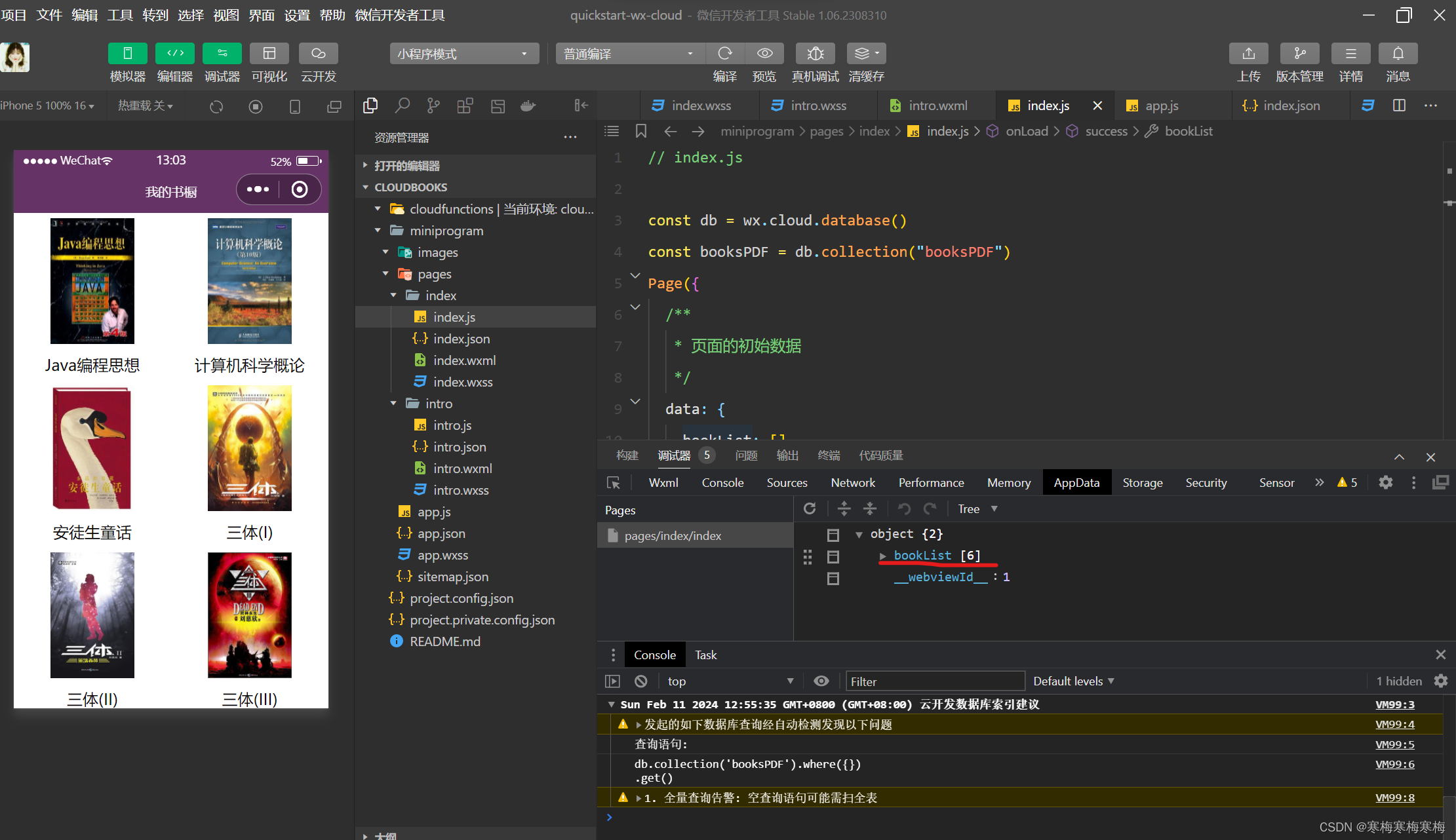Toggle the editor (编辑器) panel button
1456x840 pixels.
(x=175, y=54)
